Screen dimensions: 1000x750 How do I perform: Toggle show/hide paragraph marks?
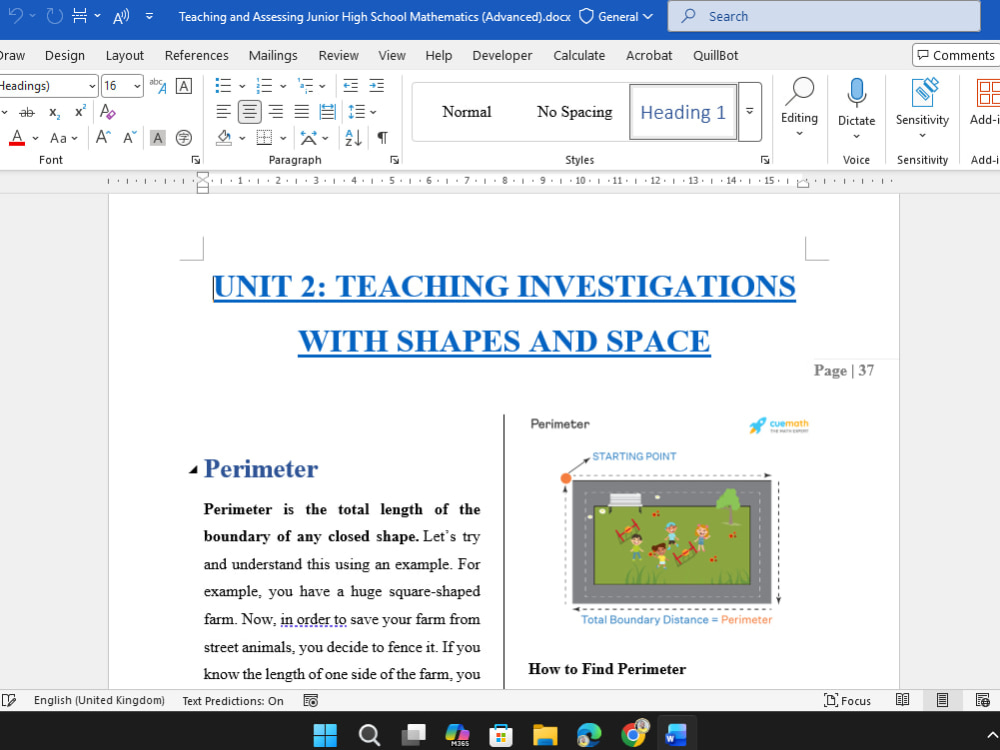[383, 138]
